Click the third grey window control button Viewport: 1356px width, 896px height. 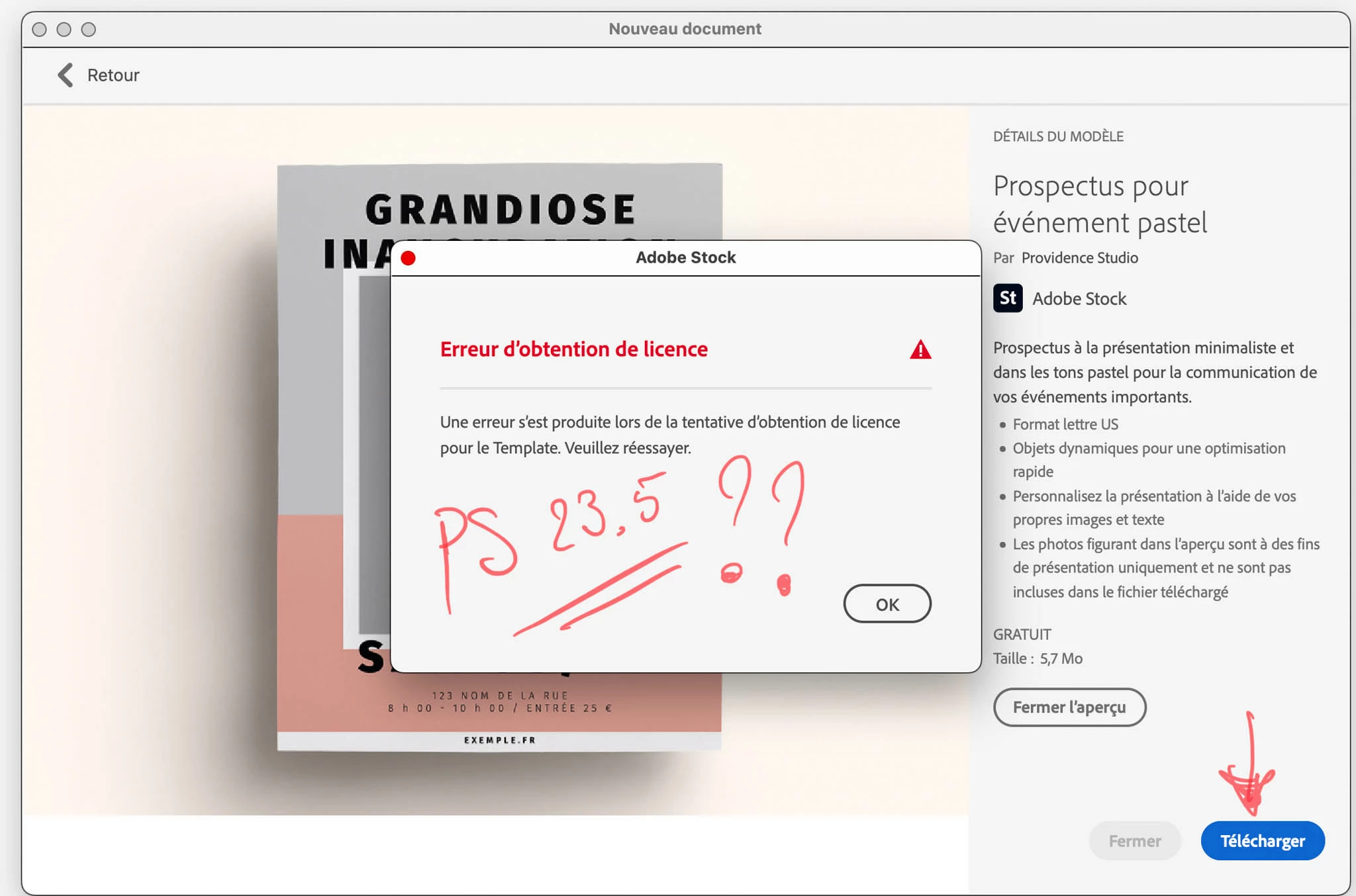pyautogui.click(x=88, y=30)
